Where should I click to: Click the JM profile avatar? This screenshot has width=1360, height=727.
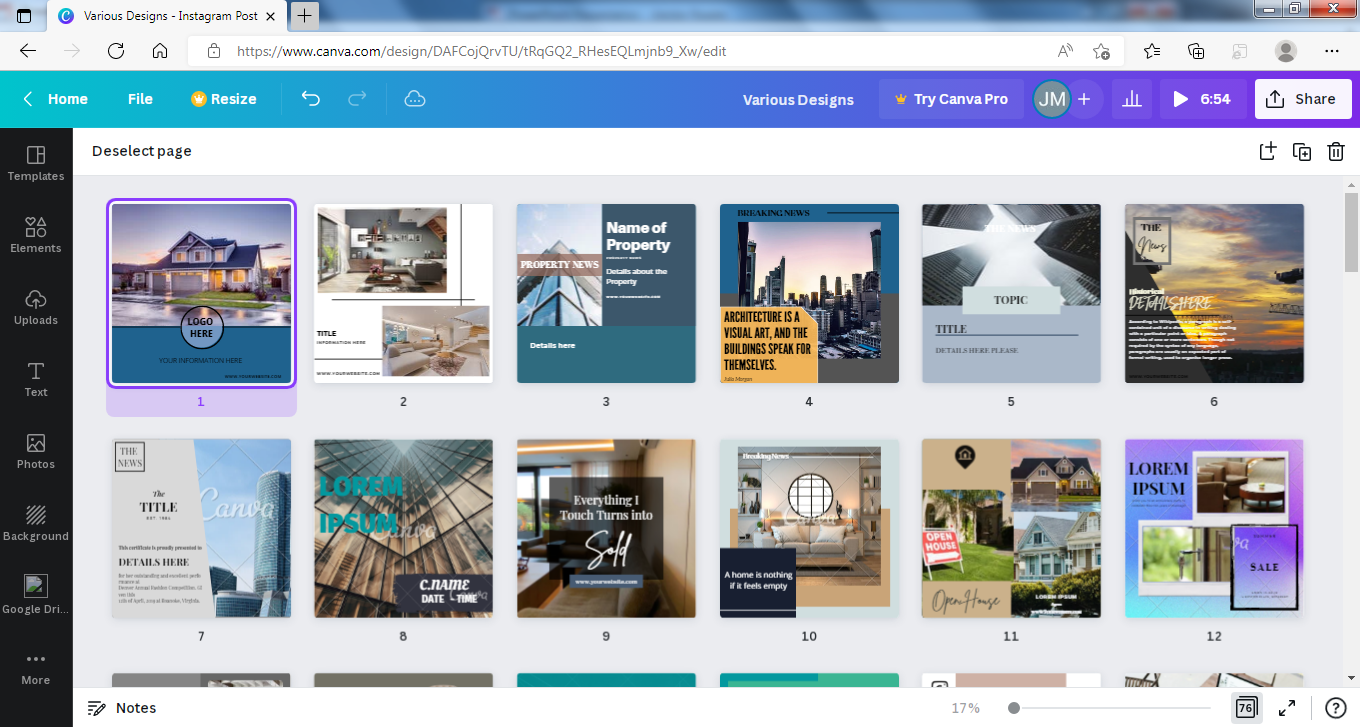click(x=1051, y=99)
